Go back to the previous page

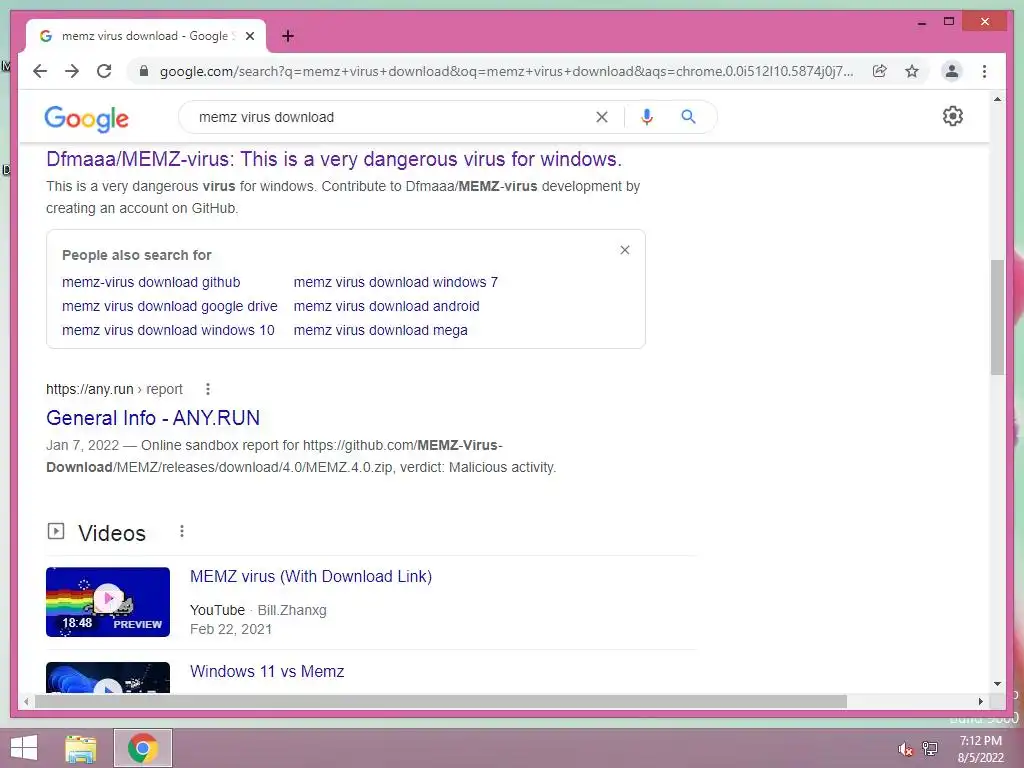(x=40, y=71)
